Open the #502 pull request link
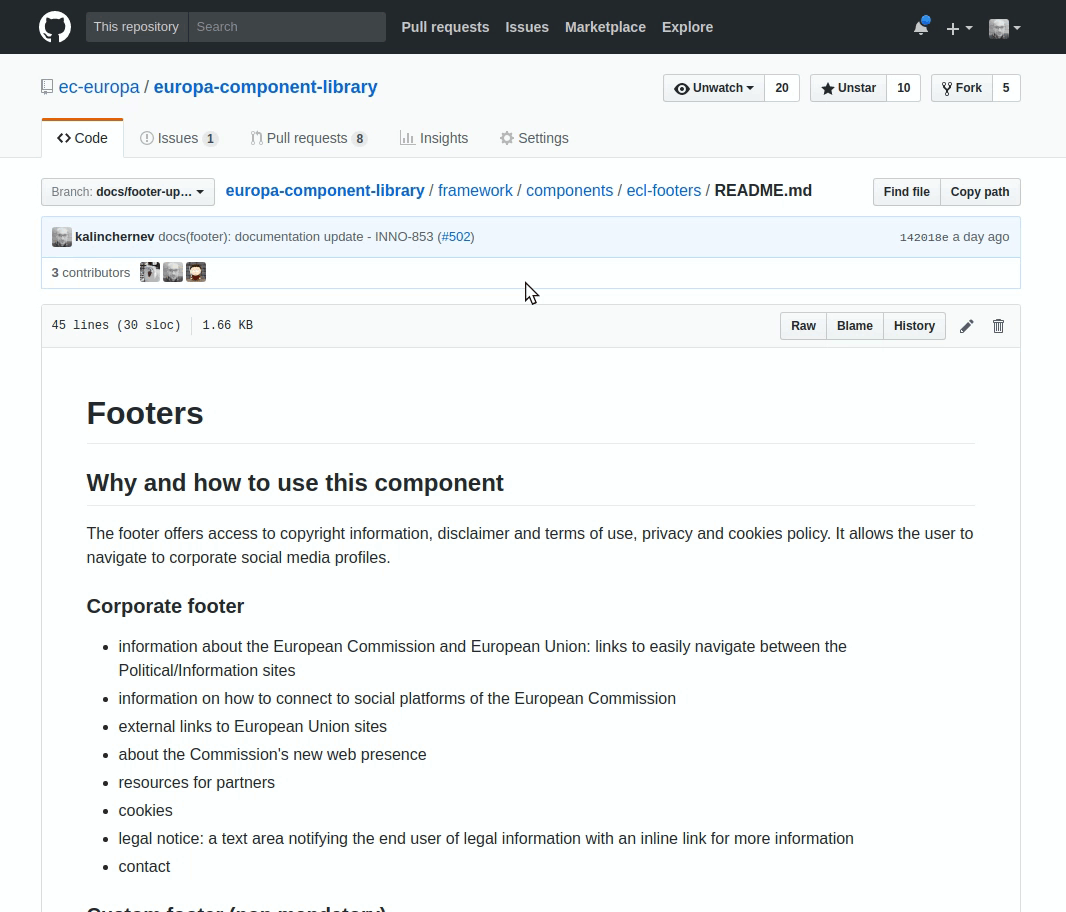 point(456,237)
